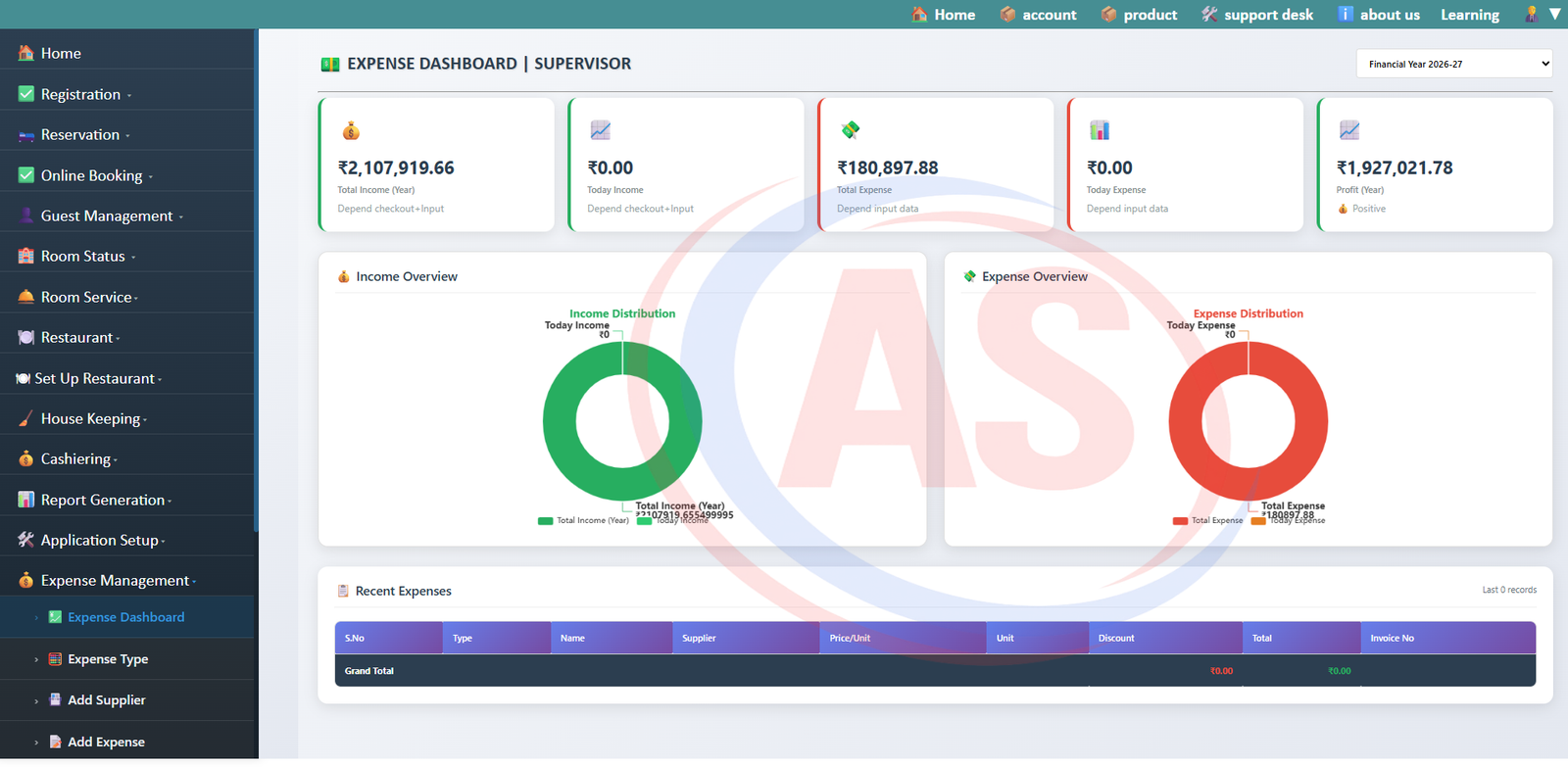Click the Room Status hotel icon
1568x767 pixels.
point(26,256)
